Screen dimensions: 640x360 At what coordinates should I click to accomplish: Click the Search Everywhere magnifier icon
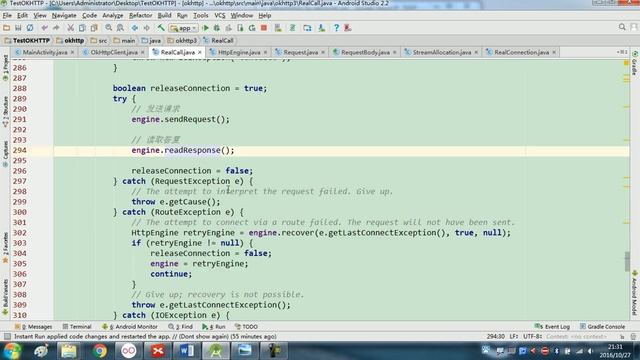(x=622, y=27)
